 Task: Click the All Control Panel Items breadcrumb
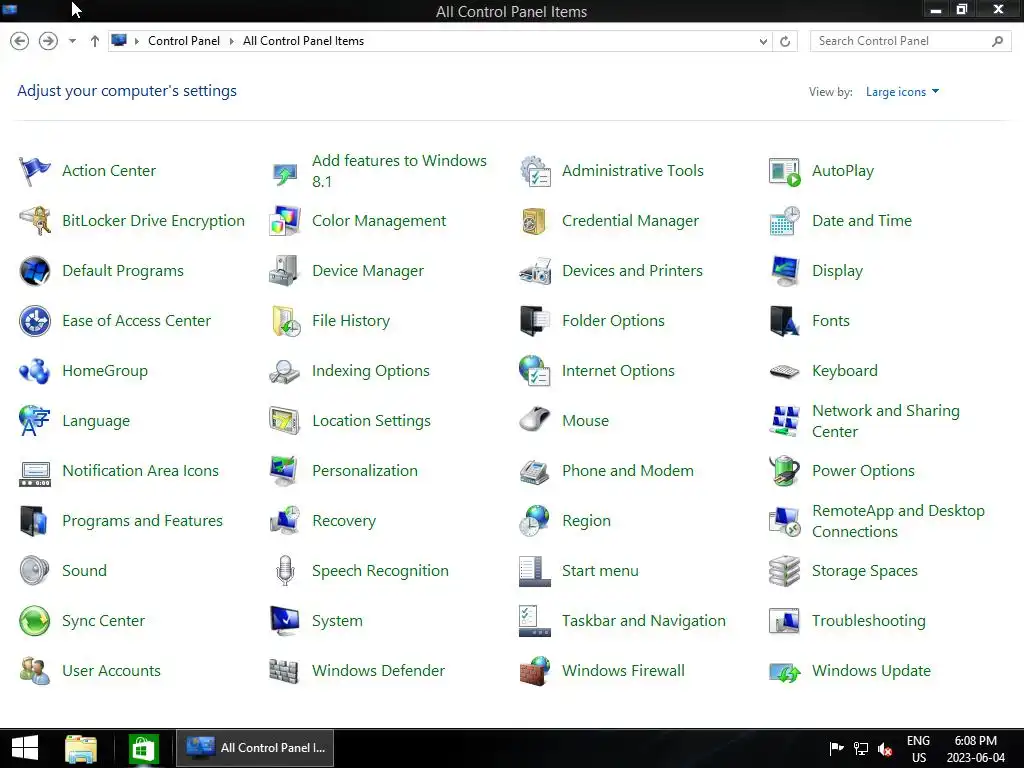(x=304, y=41)
